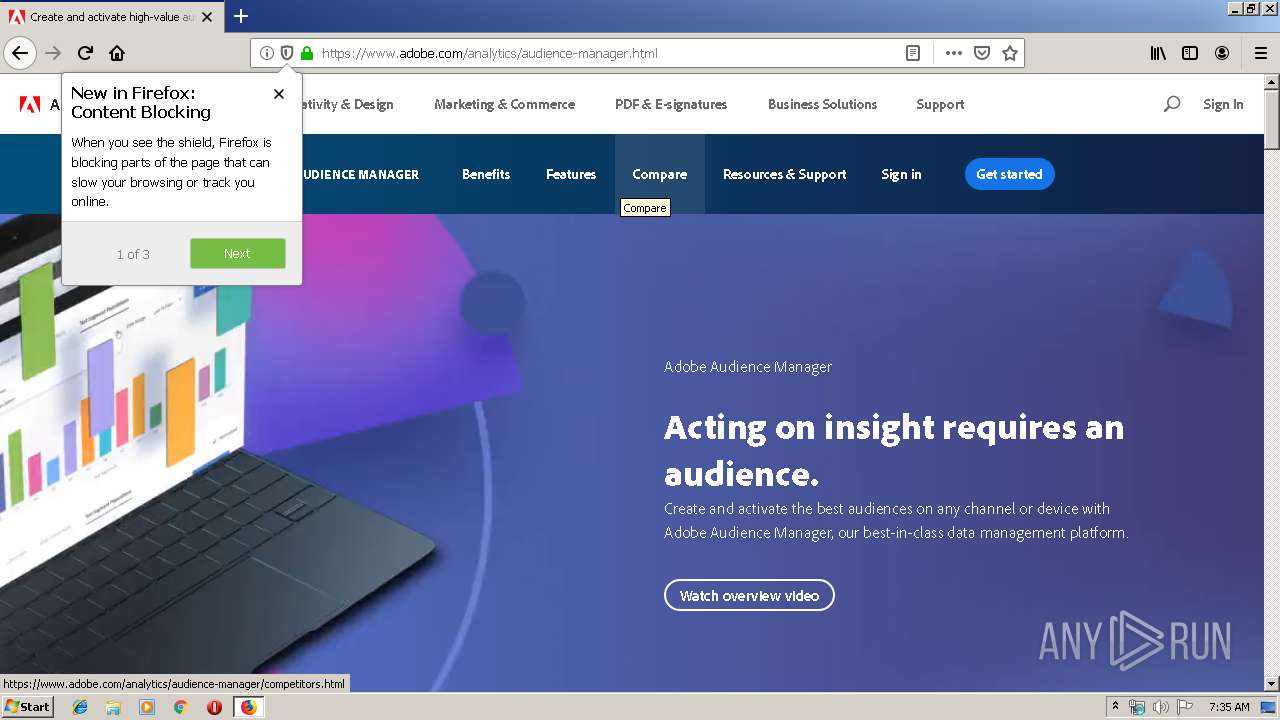Click the forward navigation arrow

tap(53, 53)
